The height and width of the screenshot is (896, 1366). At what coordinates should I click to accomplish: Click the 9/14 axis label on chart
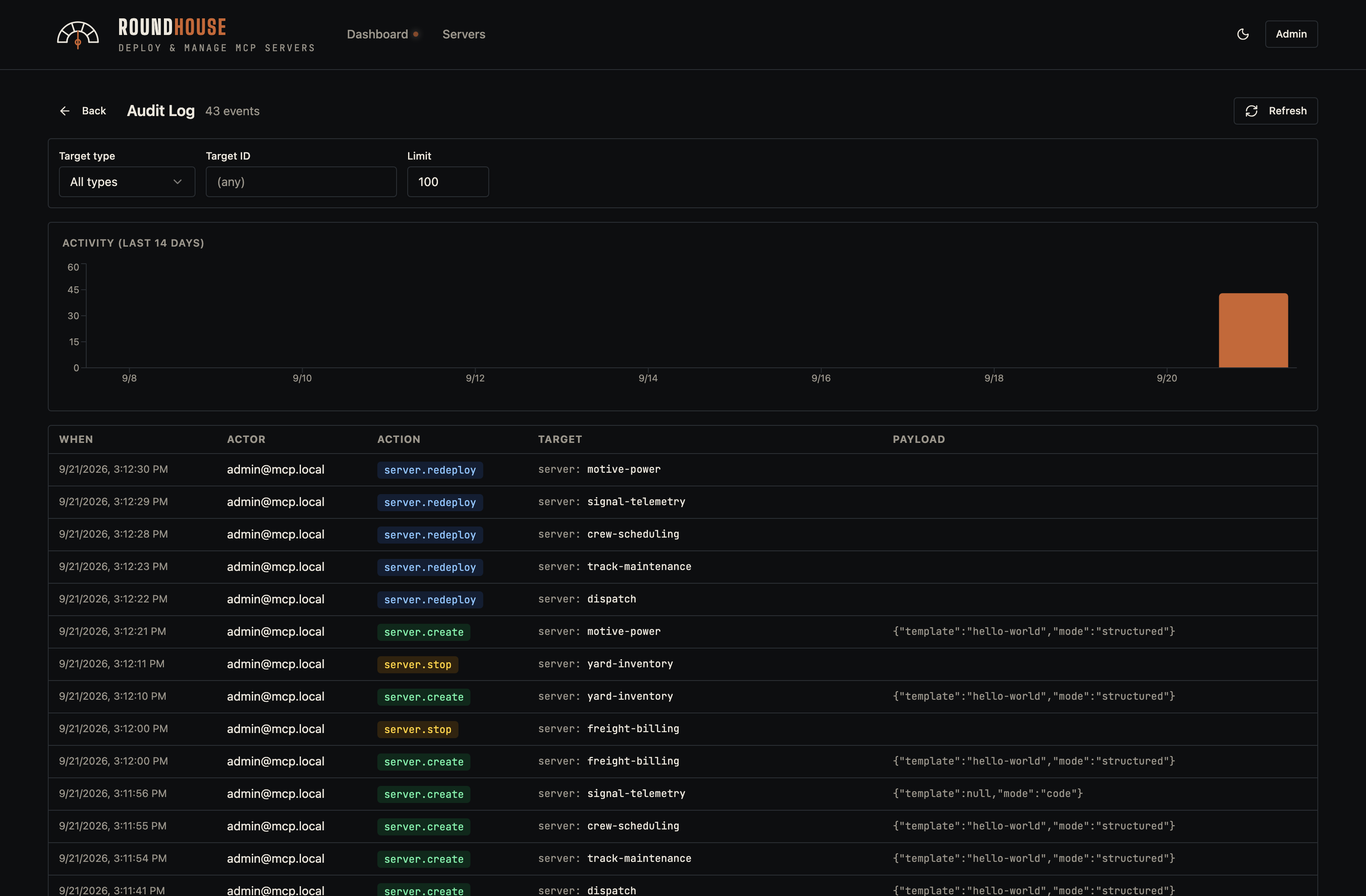648,378
